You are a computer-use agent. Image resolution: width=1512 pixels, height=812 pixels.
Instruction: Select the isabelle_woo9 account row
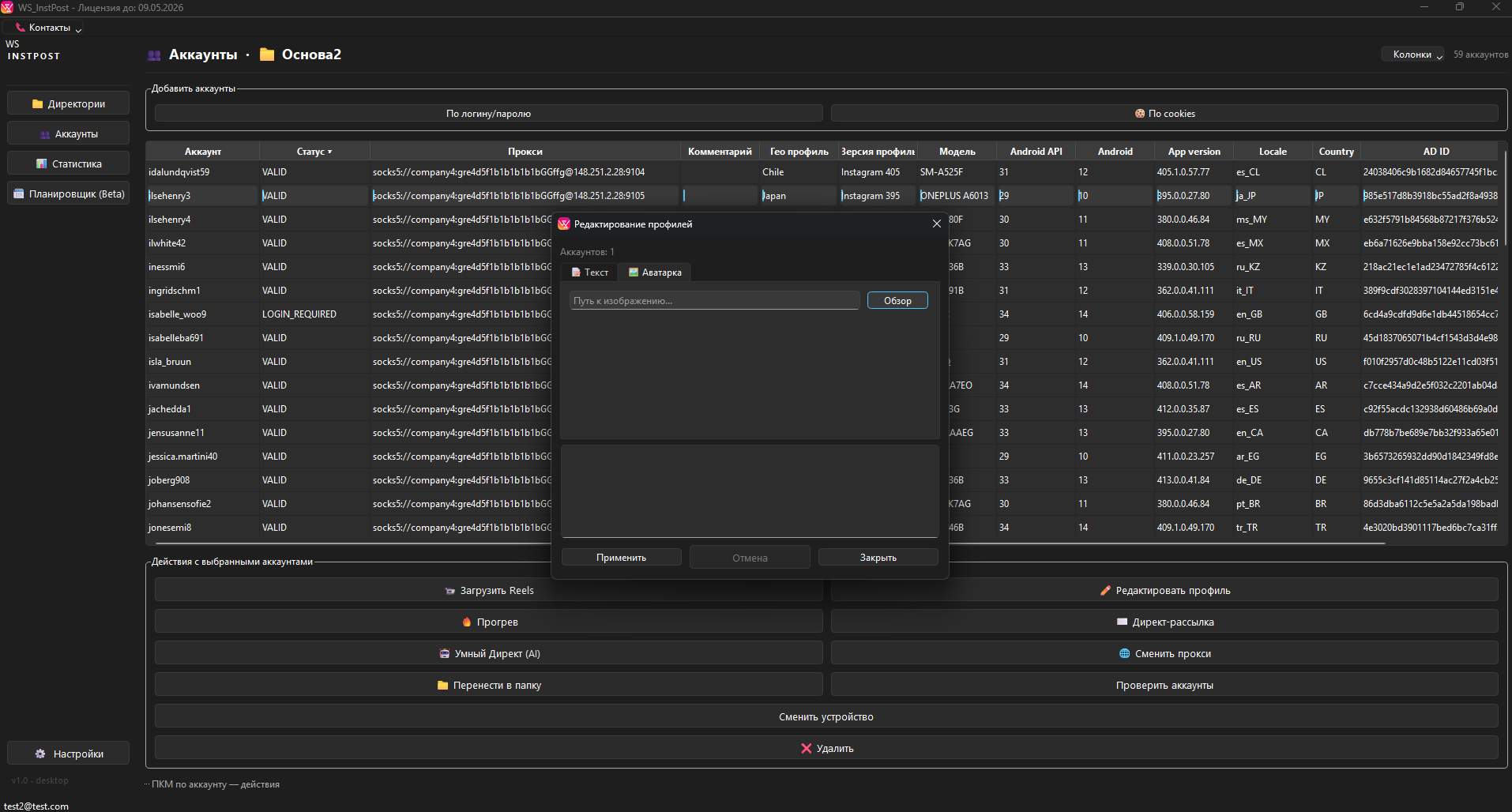click(x=178, y=314)
